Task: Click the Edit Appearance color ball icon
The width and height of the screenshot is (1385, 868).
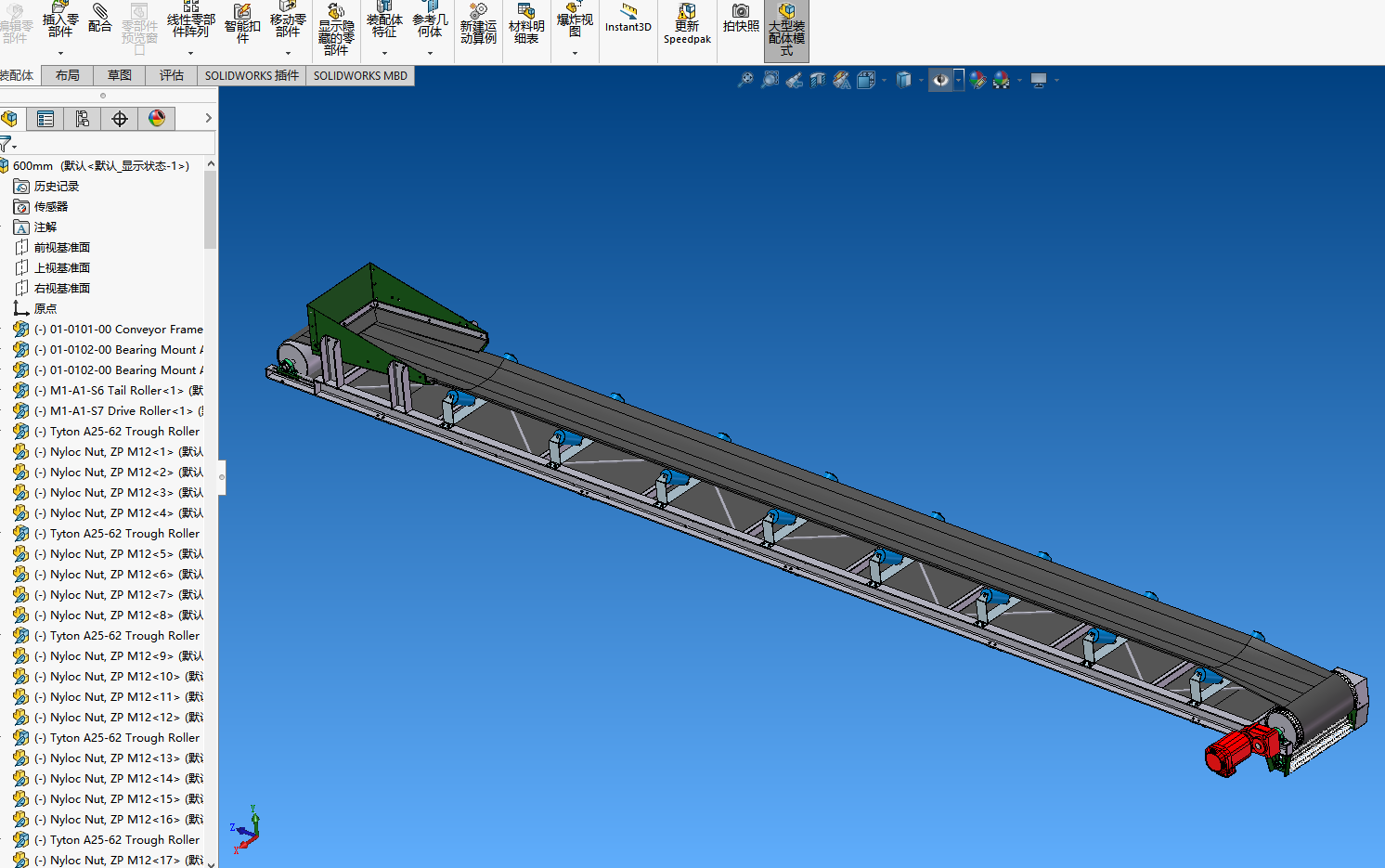Action: [x=977, y=81]
